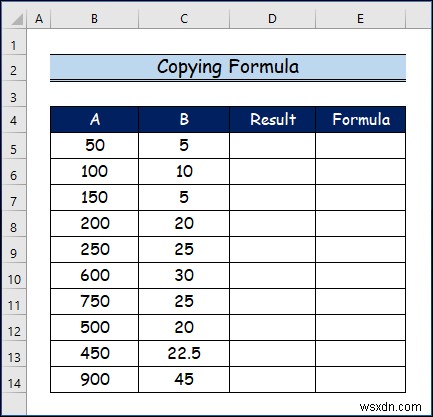Viewport: 433px width, 417px height.
Task: Click the table header cell B
Action: (x=184, y=120)
